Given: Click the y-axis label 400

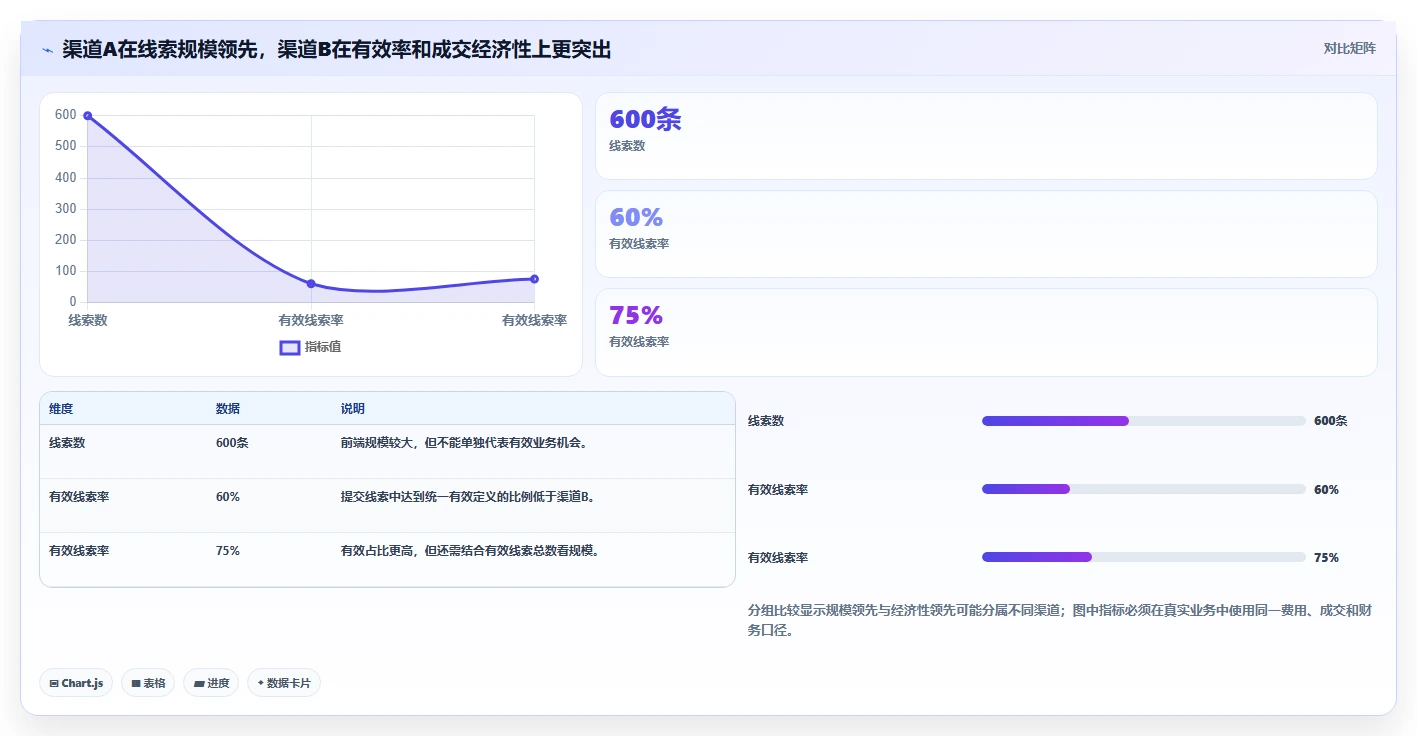Looking at the screenshot, I should click(66, 177).
